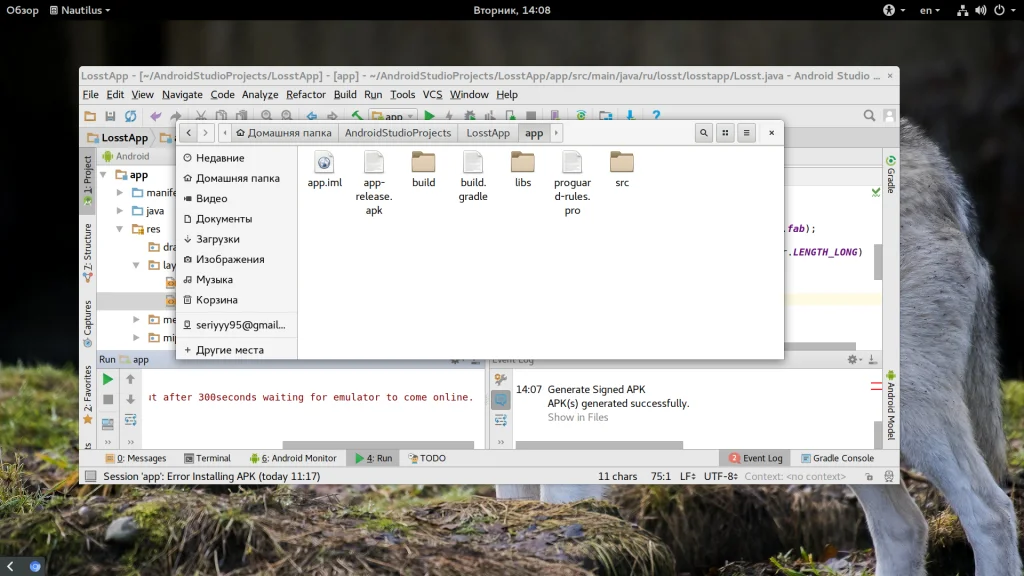This screenshot has height=576, width=1024.
Task: Open the Обзор activities overview
Action: point(20,10)
